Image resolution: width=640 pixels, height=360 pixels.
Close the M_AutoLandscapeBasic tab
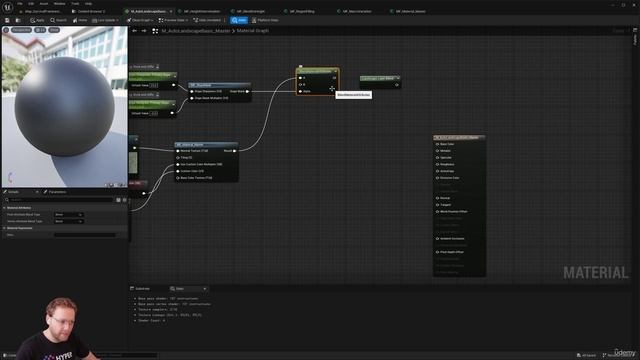tap(171, 11)
